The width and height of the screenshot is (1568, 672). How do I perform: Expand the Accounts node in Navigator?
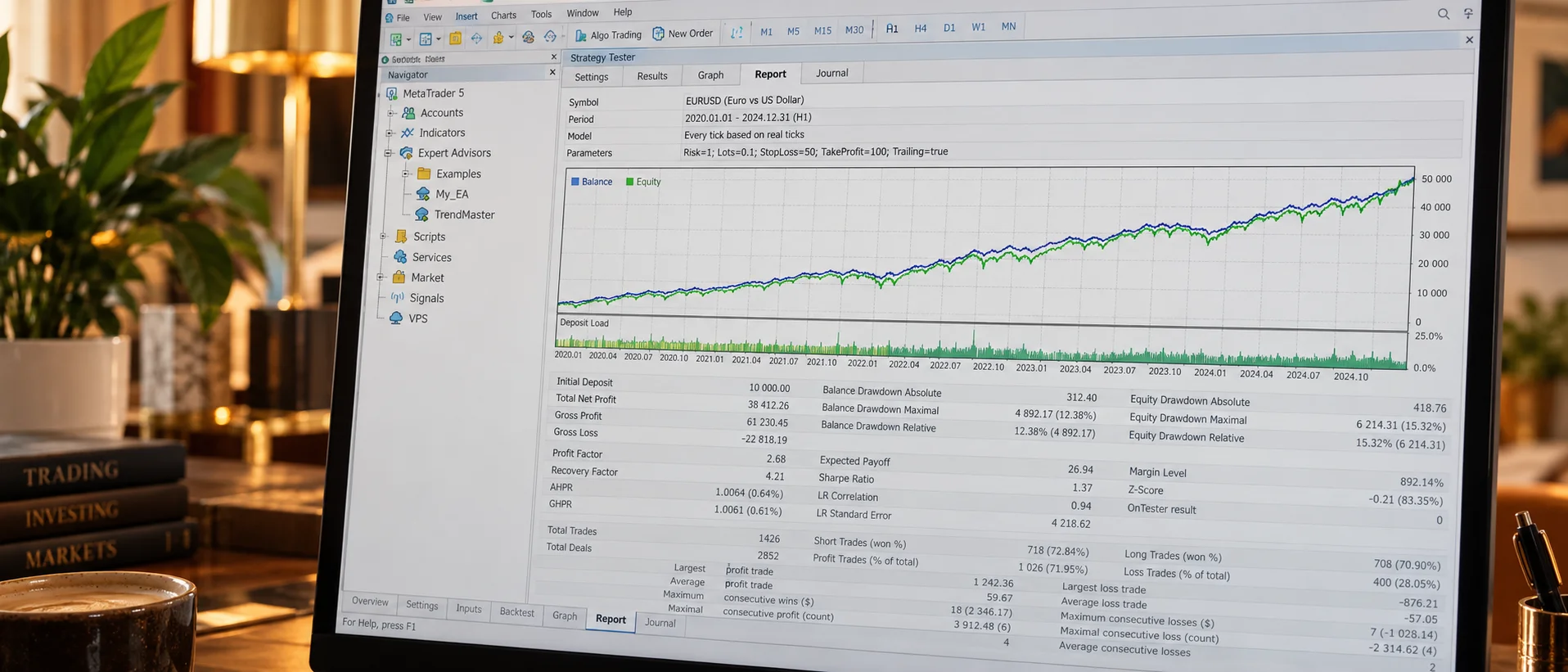click(x=391, y=113)
